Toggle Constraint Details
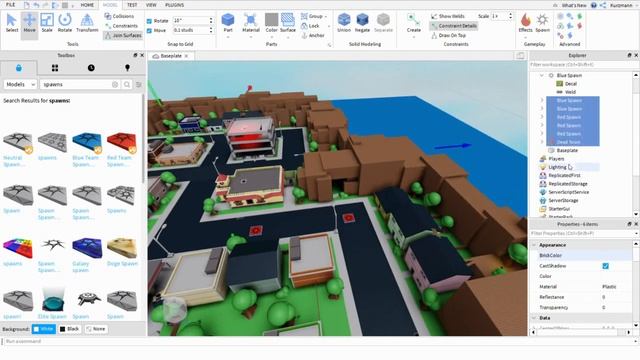This screenshot has height=360, width=640. 453,26
